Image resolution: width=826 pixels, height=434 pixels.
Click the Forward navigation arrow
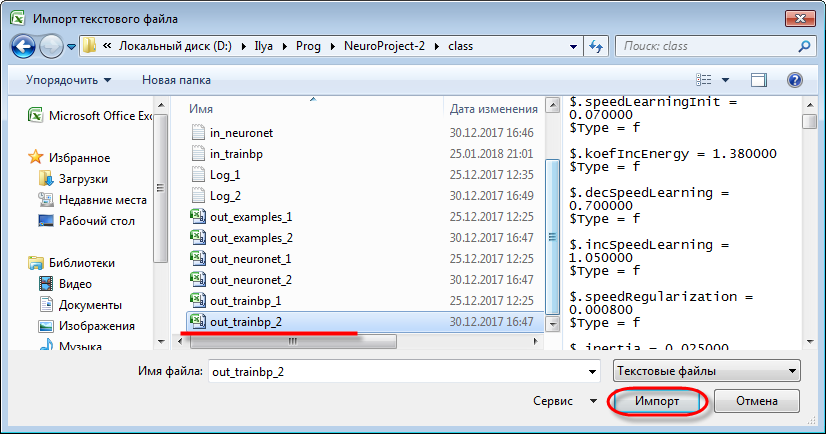[51, 46]
